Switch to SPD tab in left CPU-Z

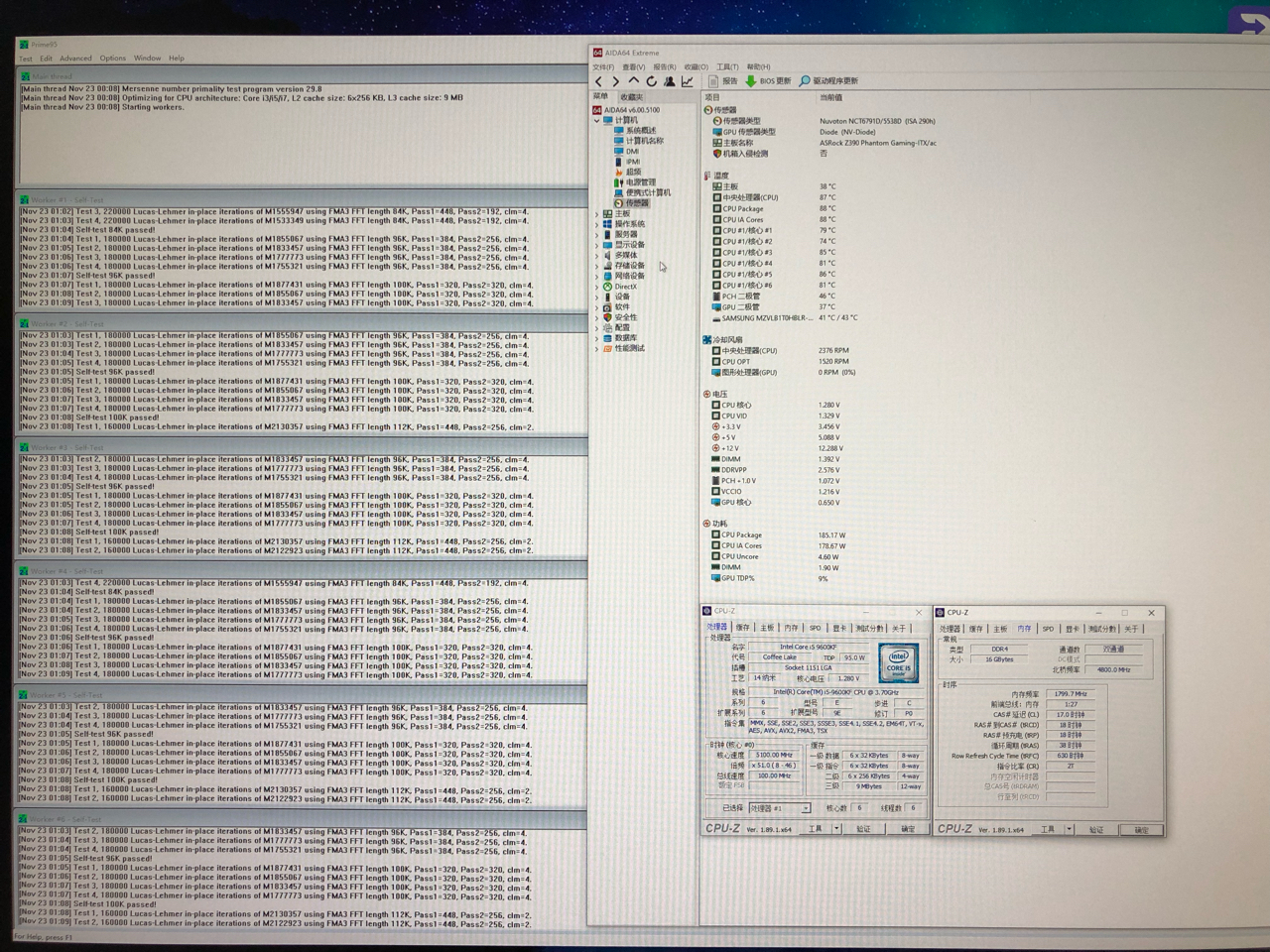pyautogui.click(x=815, y=628)
